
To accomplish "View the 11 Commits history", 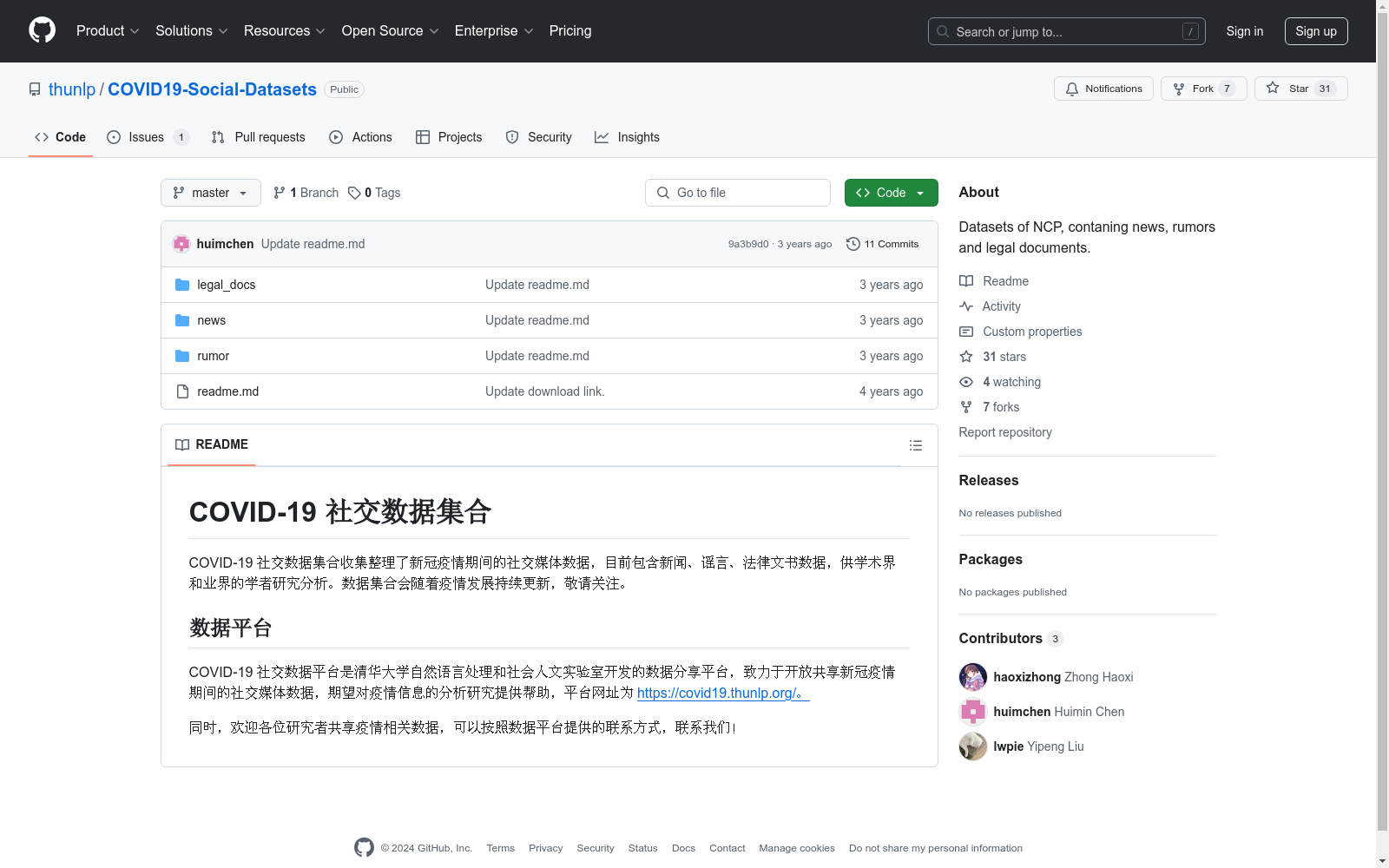I will pos(883,244).
